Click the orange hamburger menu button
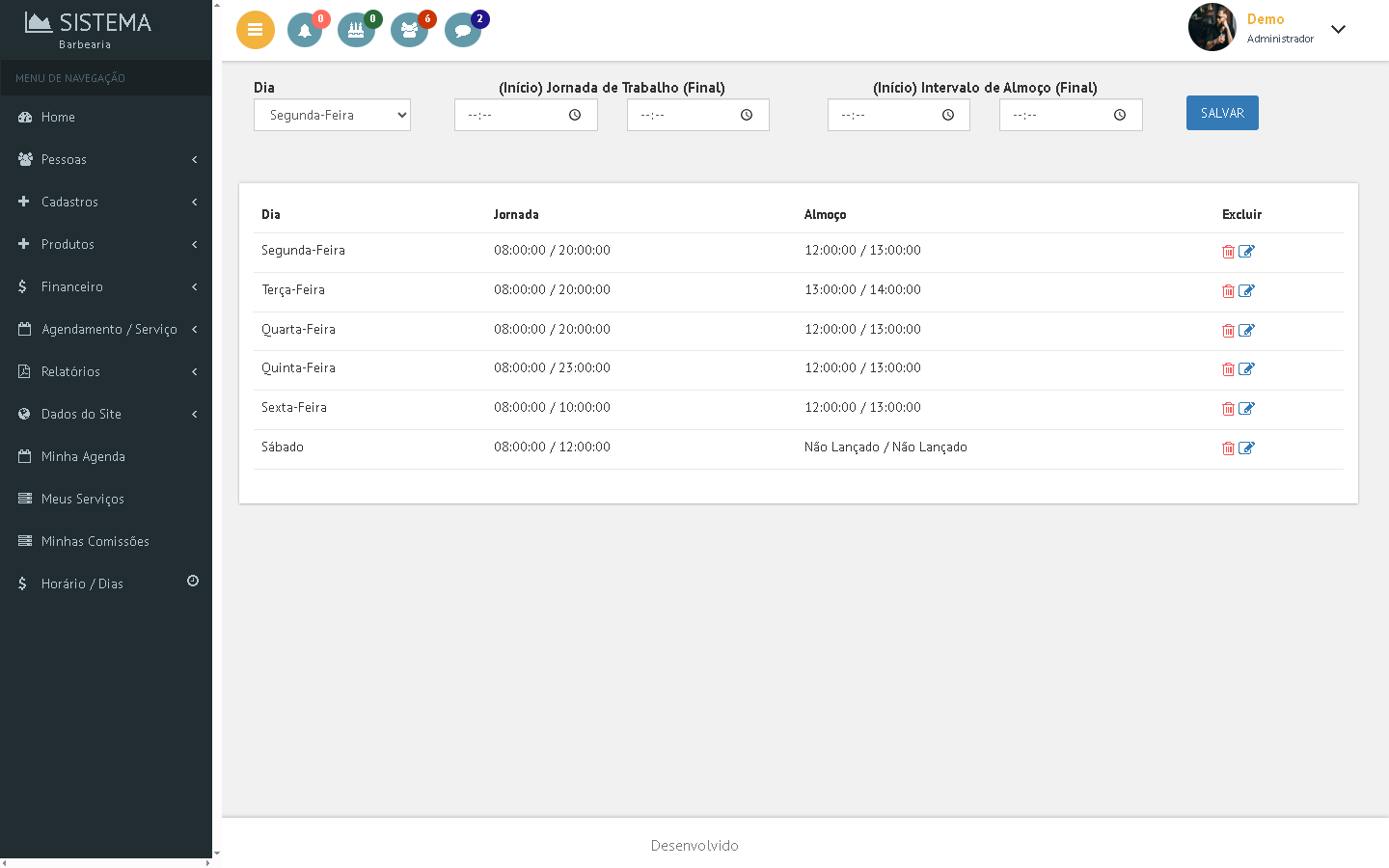 click(255, 30)
